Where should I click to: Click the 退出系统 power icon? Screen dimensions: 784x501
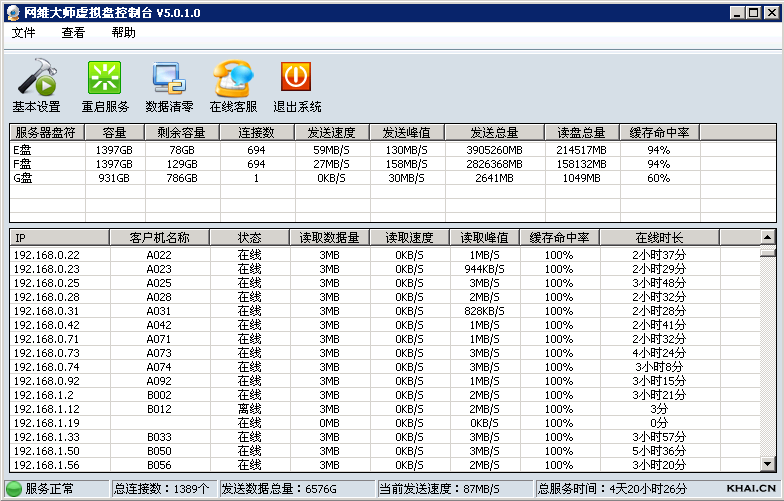coord(296,79)
